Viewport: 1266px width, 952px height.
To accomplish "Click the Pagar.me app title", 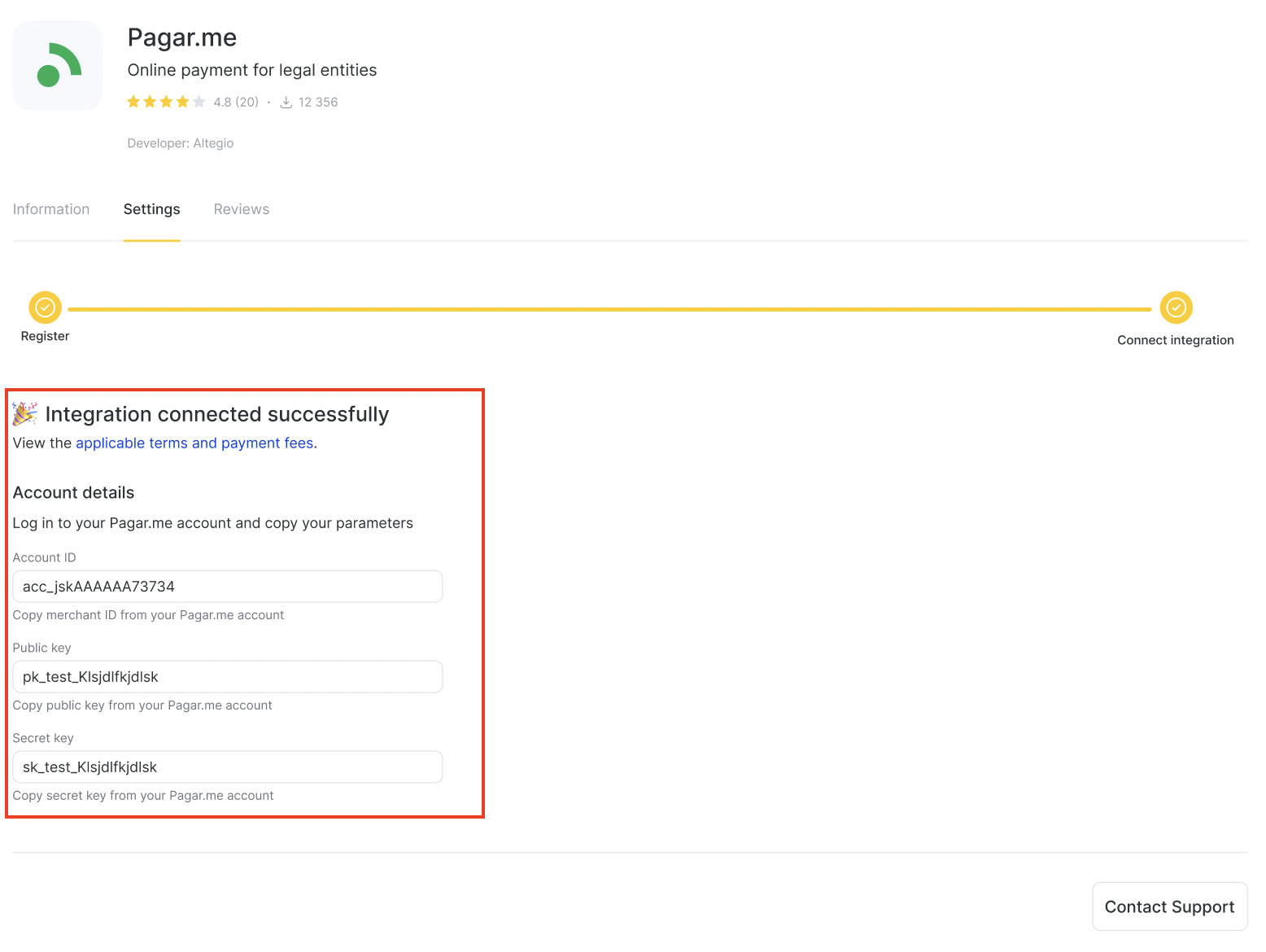I will (182, 37).
